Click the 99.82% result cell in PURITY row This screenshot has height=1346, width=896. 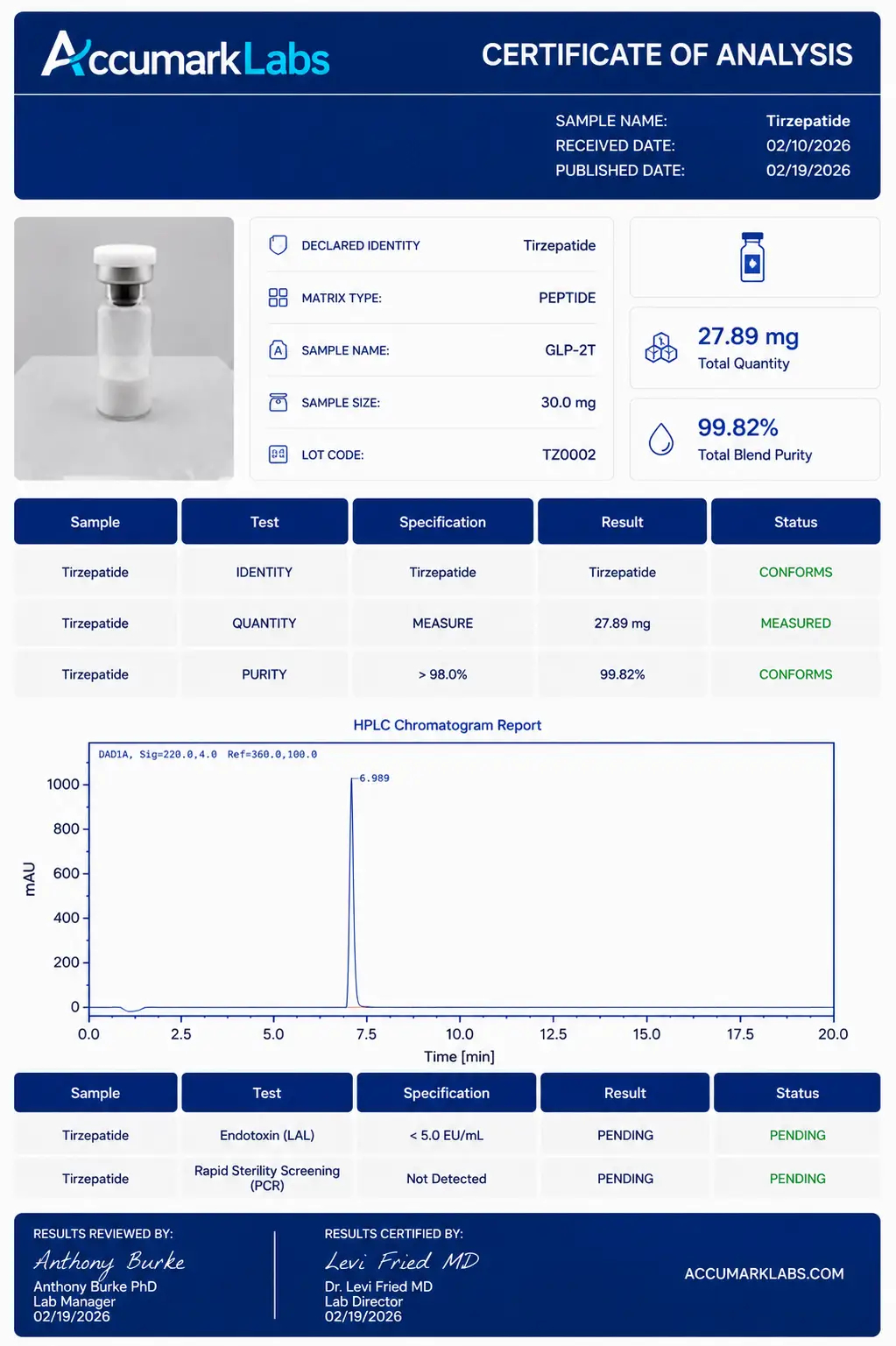tap(622, 674)
